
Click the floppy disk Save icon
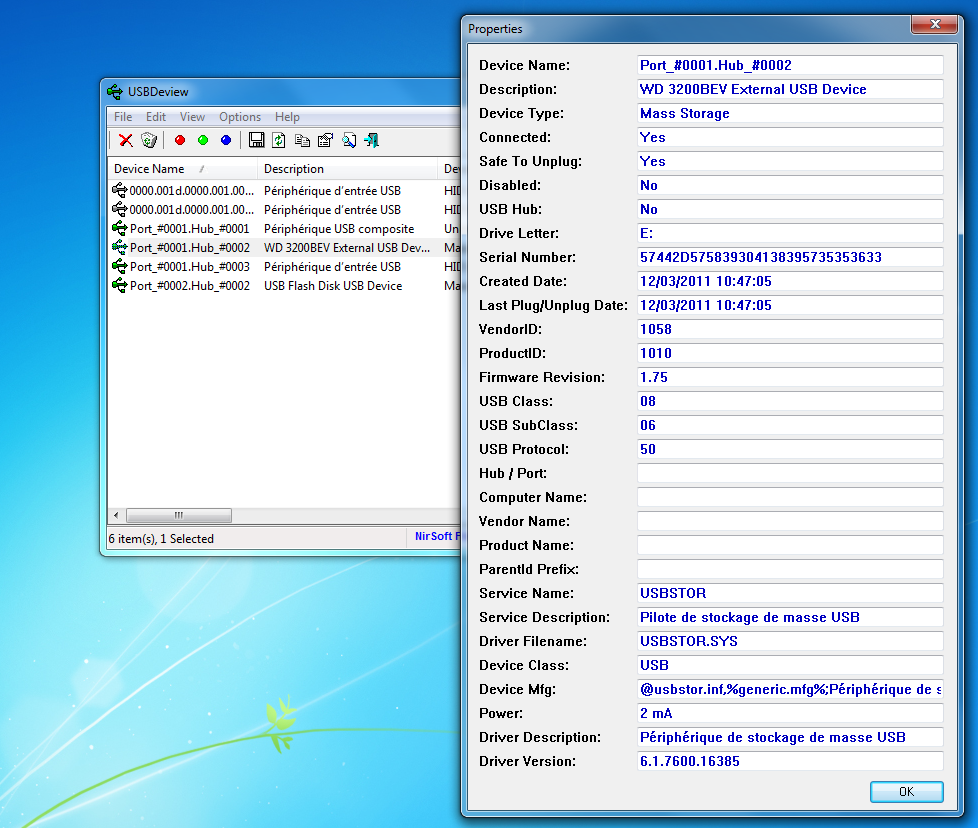pos(256,141)
